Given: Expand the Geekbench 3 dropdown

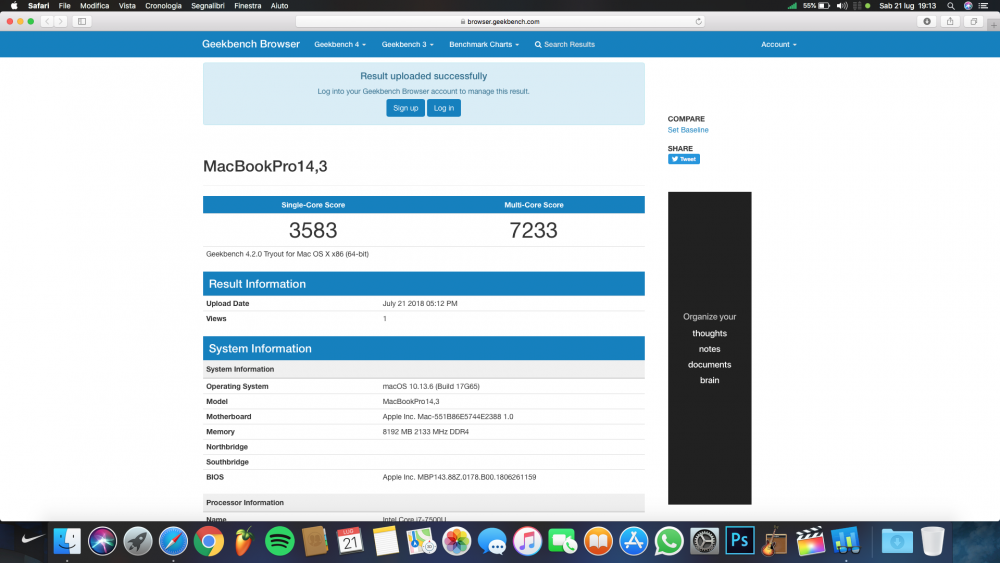Looking at the screenshot, I should click(x=408, y=45).
